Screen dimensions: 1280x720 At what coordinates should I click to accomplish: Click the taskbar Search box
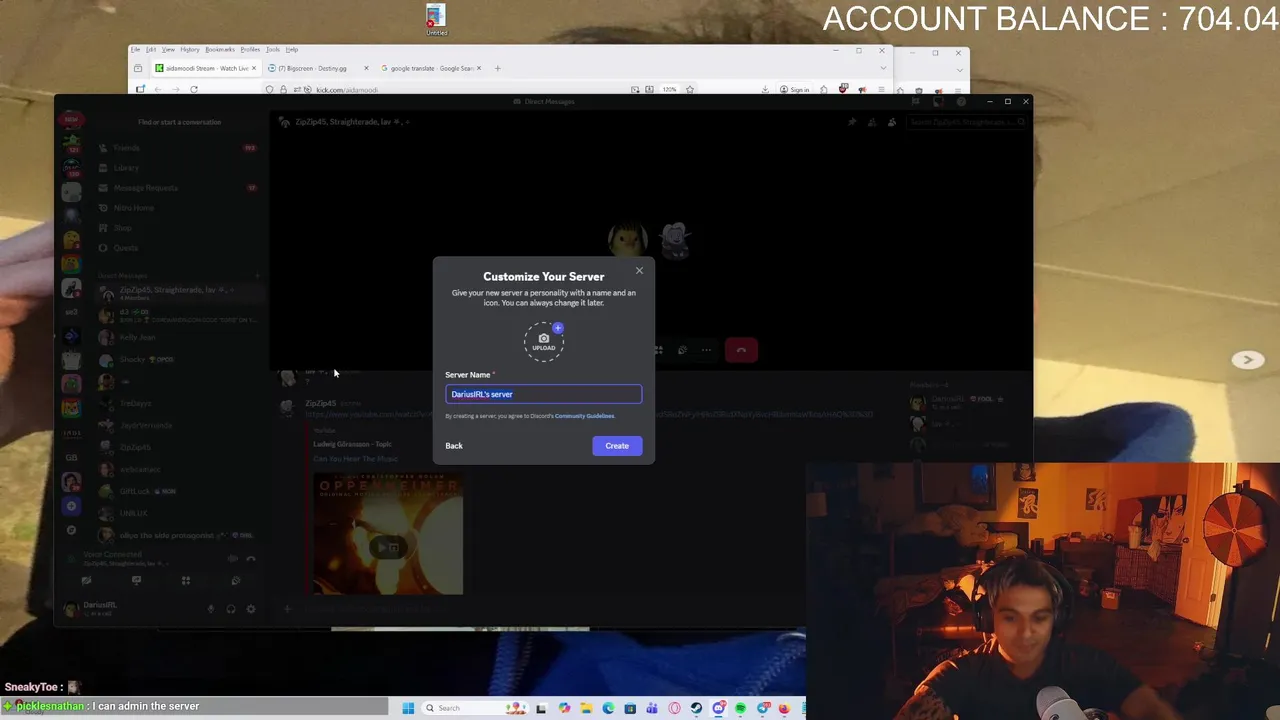coord(475,708)
